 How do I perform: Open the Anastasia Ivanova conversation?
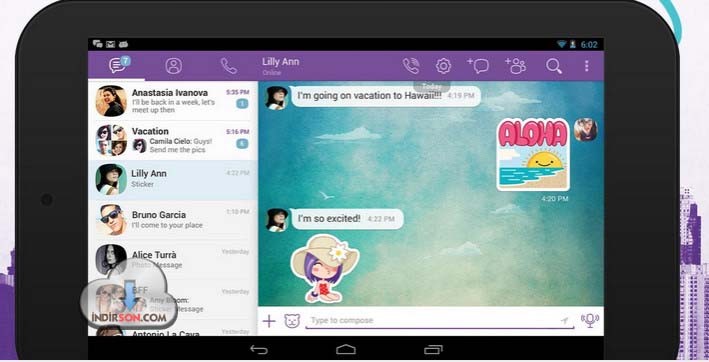pyautogui.click(x=173, y=101)
